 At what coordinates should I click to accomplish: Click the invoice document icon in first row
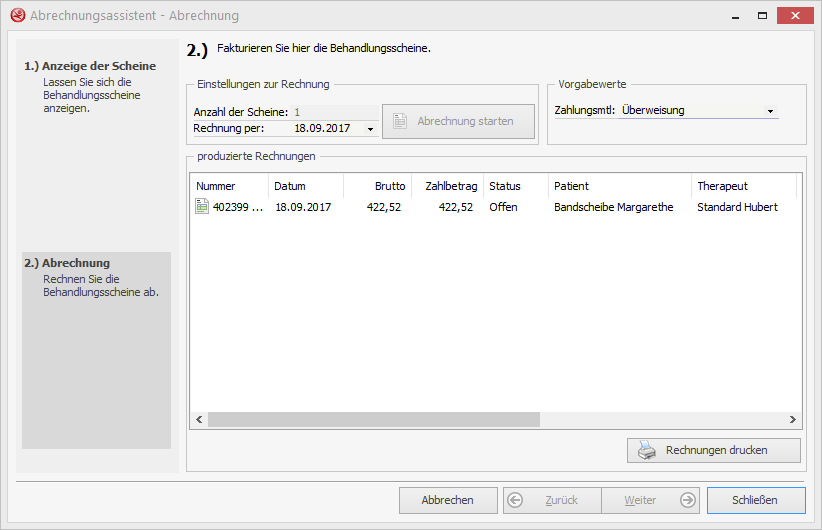[202, 207]
